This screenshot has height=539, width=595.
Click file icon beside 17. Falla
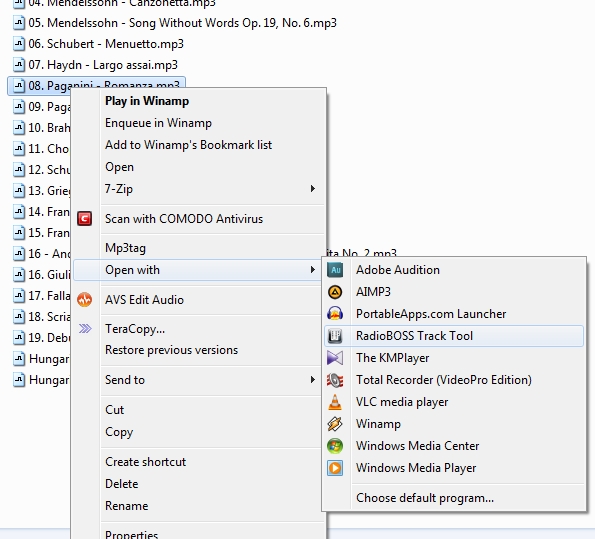[19, 296]
